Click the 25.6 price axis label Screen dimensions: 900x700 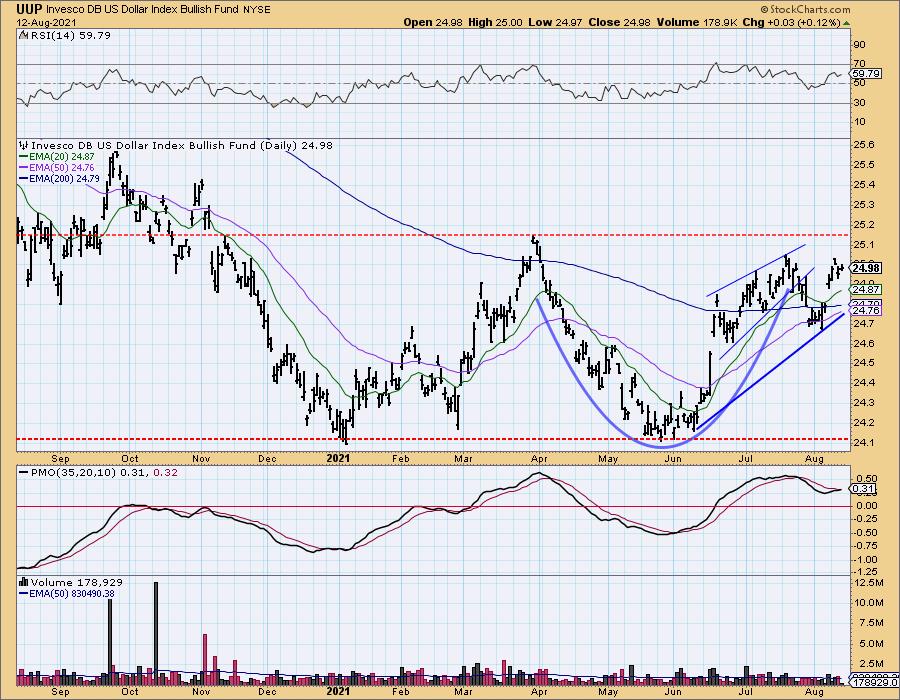click(x=864, y=145)
